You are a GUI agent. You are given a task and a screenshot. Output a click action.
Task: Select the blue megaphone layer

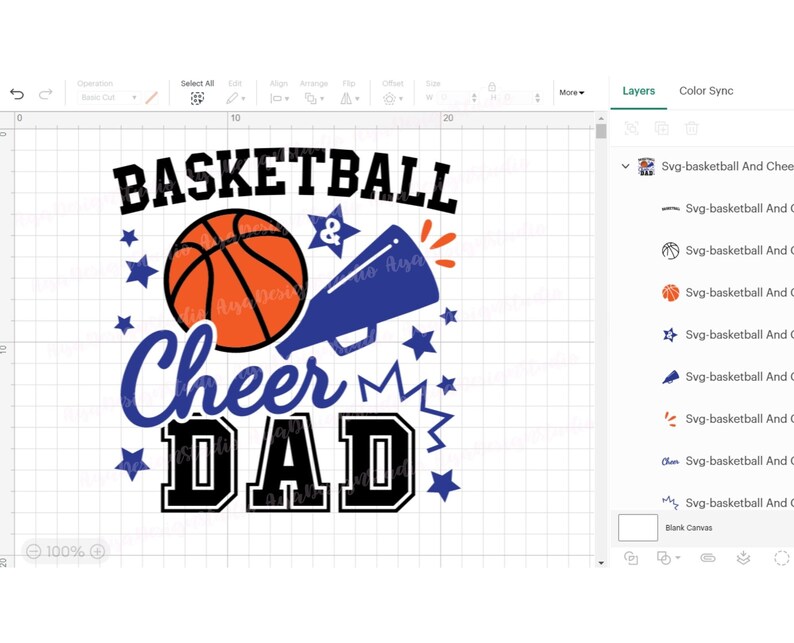click(727, 377)
